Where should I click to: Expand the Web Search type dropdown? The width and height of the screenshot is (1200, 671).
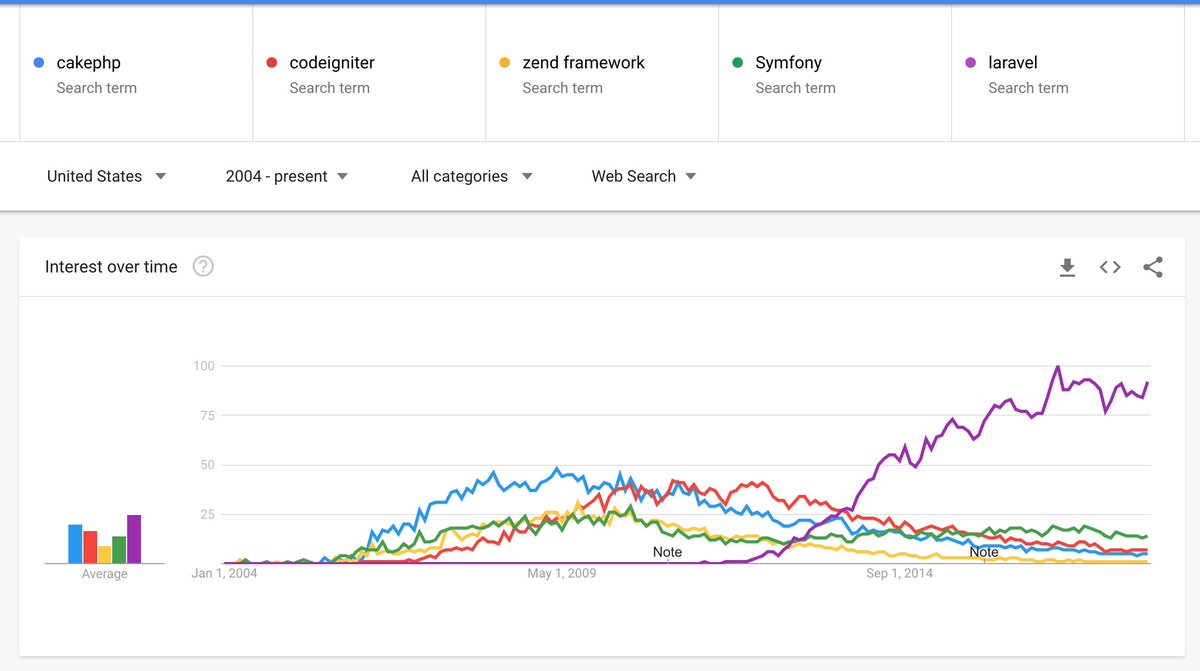point(643,177)
